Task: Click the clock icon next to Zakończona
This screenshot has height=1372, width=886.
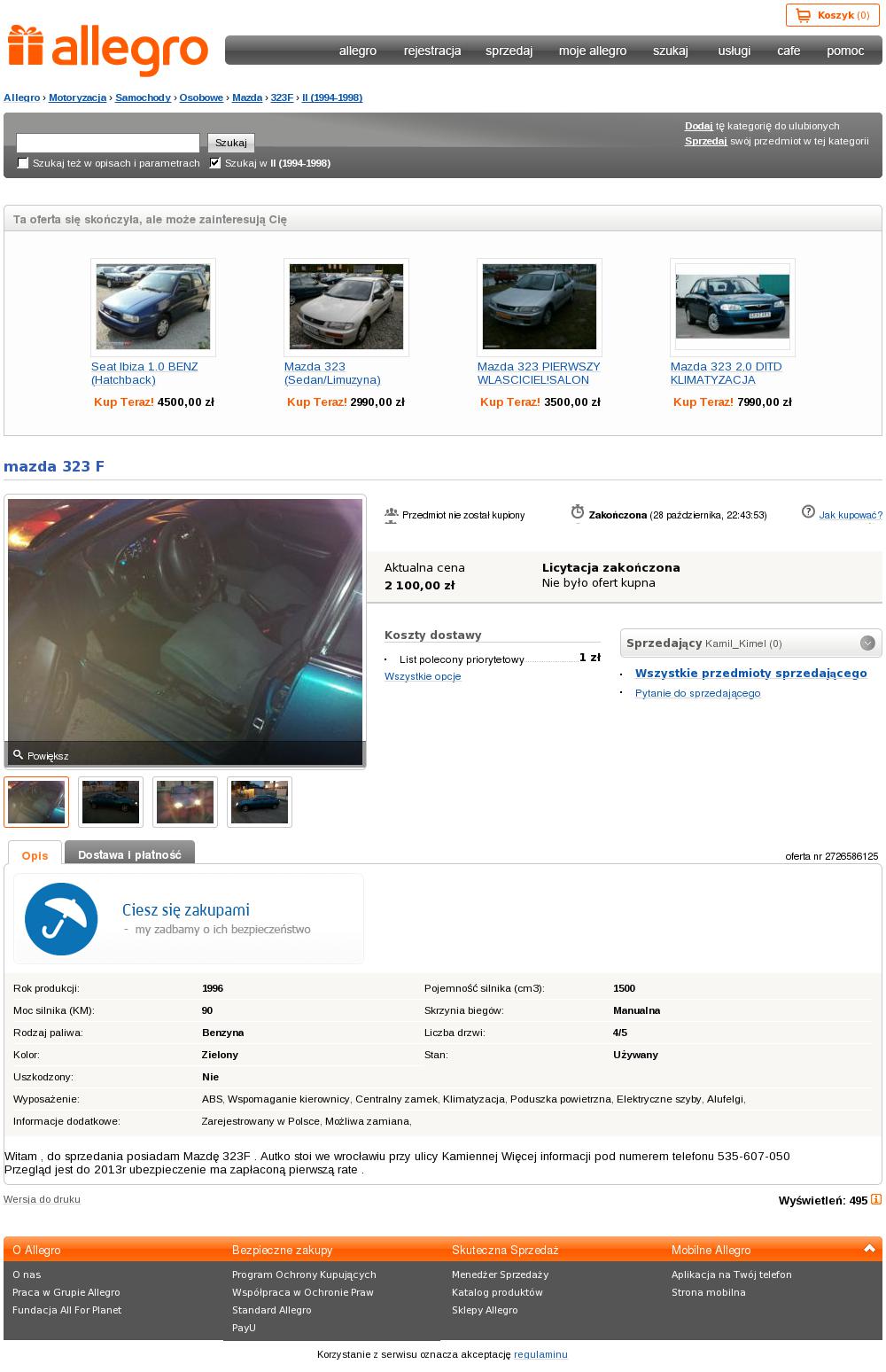Action: [578, 512]
